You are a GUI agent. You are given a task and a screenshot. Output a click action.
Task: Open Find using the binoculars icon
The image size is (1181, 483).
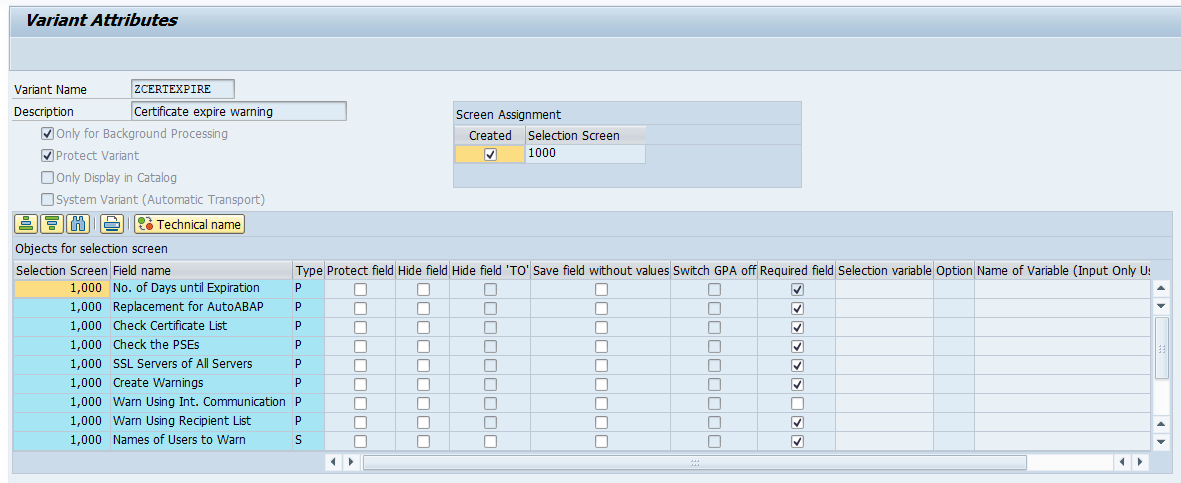point(78,224)
